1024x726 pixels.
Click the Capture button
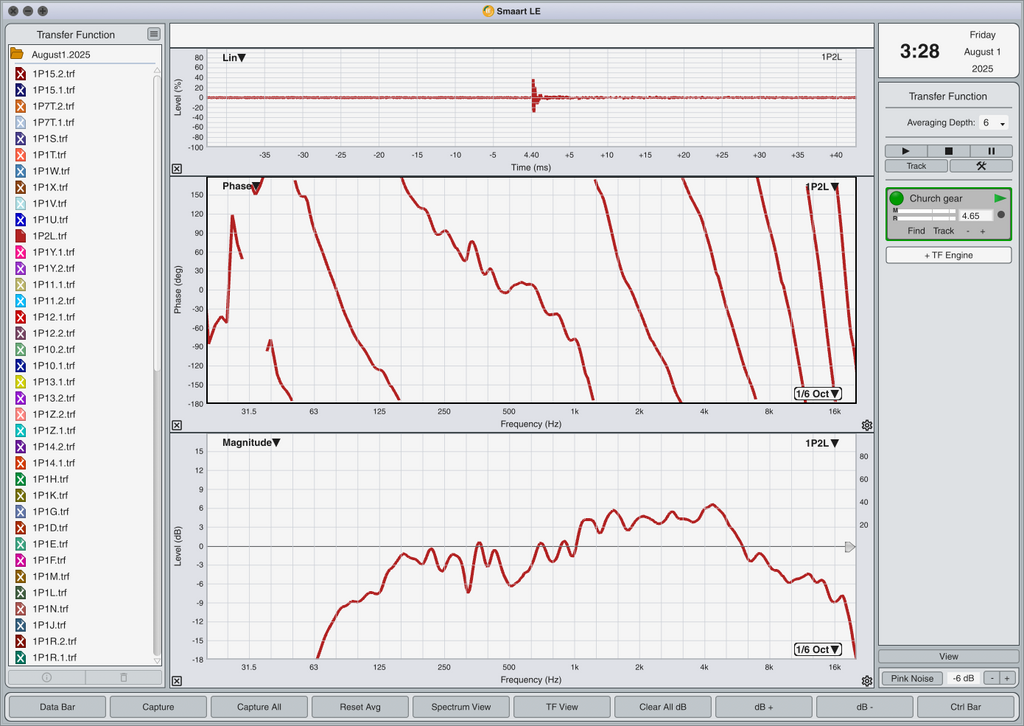158,706
